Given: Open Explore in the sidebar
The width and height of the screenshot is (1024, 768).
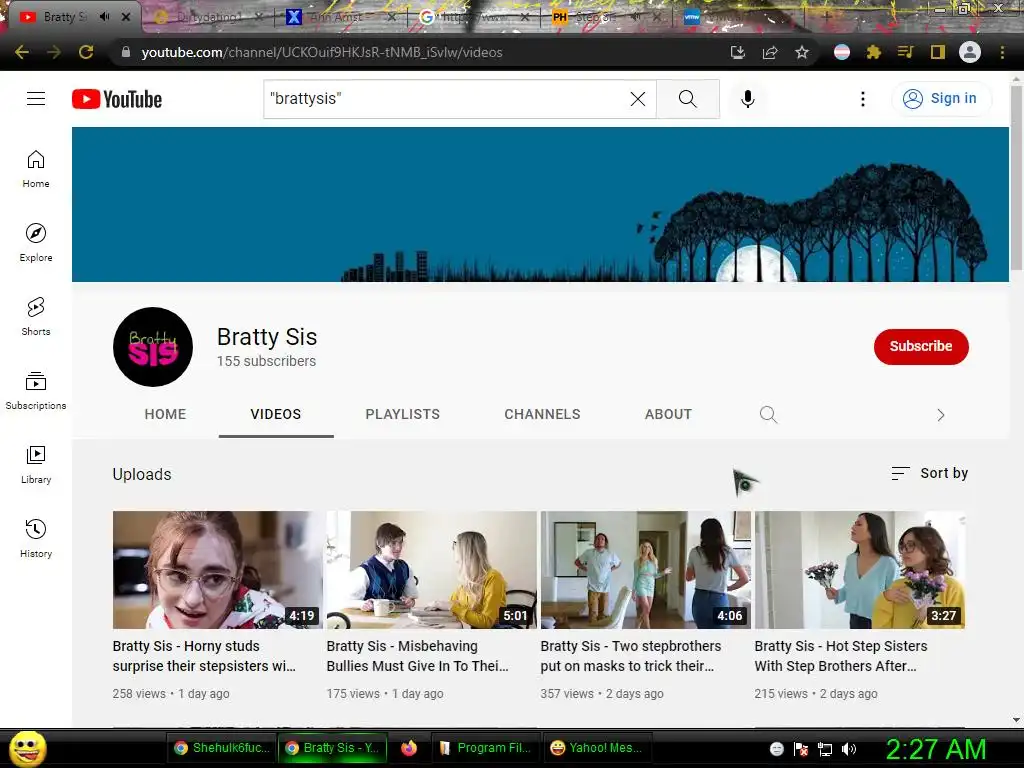Looking at the screenshot, I should point(36,242).
